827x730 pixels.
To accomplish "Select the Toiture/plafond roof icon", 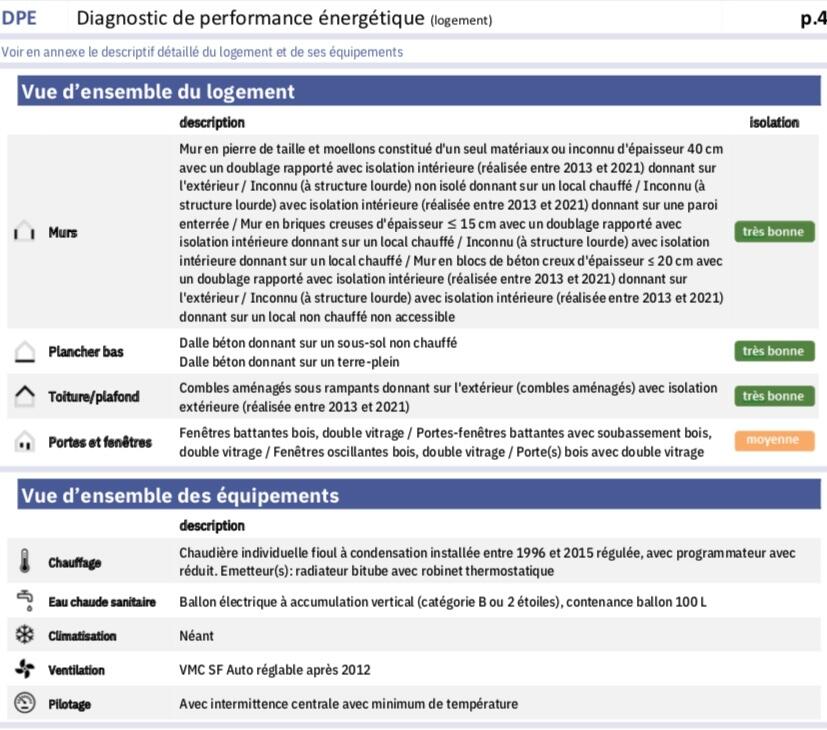I will click(25, 396).
